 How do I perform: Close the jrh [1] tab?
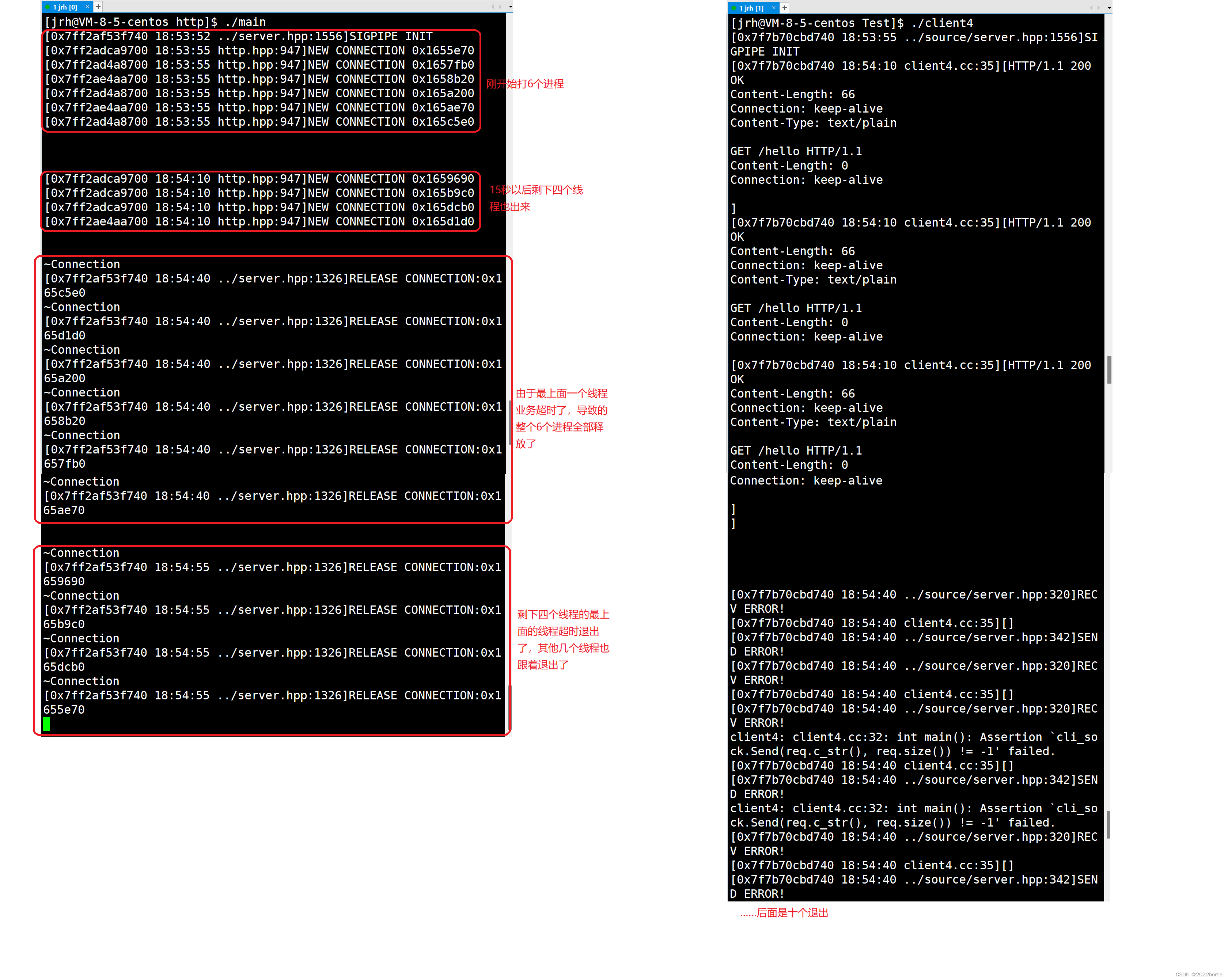tap(773, 8)
